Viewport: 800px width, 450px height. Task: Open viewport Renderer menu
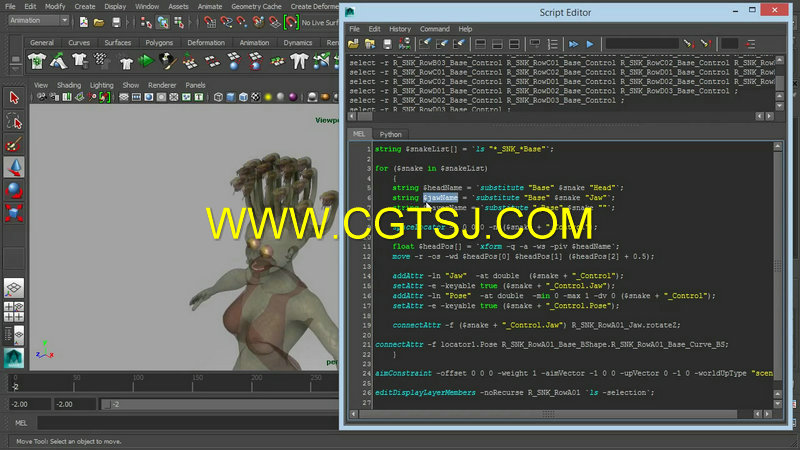(x=162, y=85)
